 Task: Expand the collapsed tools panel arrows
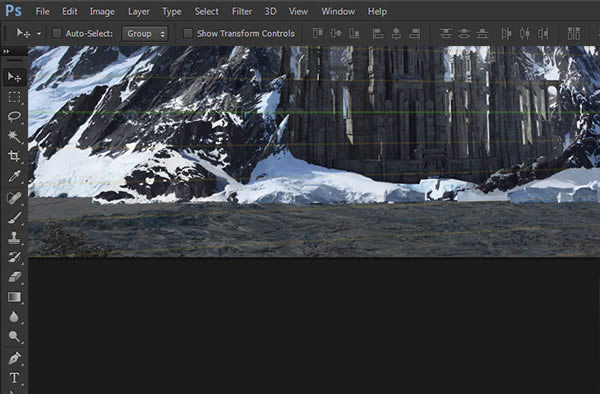pos(6,51)
